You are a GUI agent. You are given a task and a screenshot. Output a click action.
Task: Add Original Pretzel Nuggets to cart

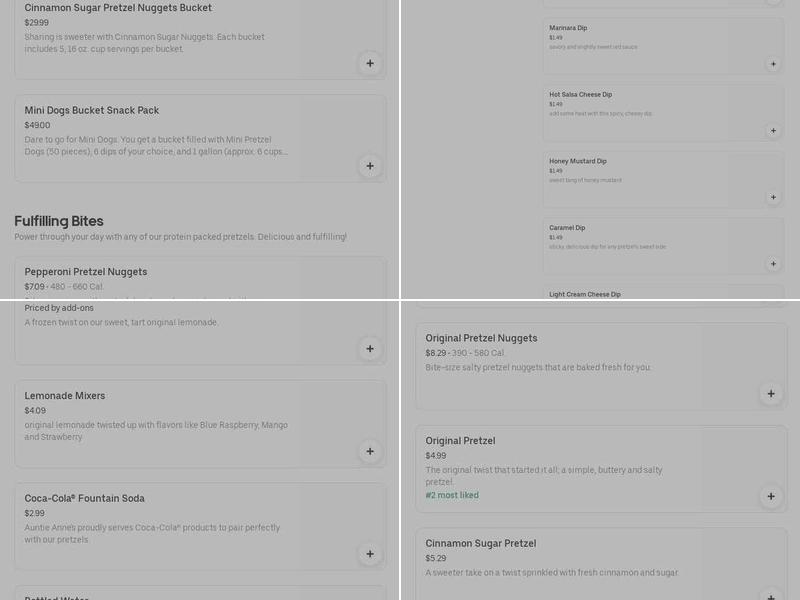coord(771,394)
